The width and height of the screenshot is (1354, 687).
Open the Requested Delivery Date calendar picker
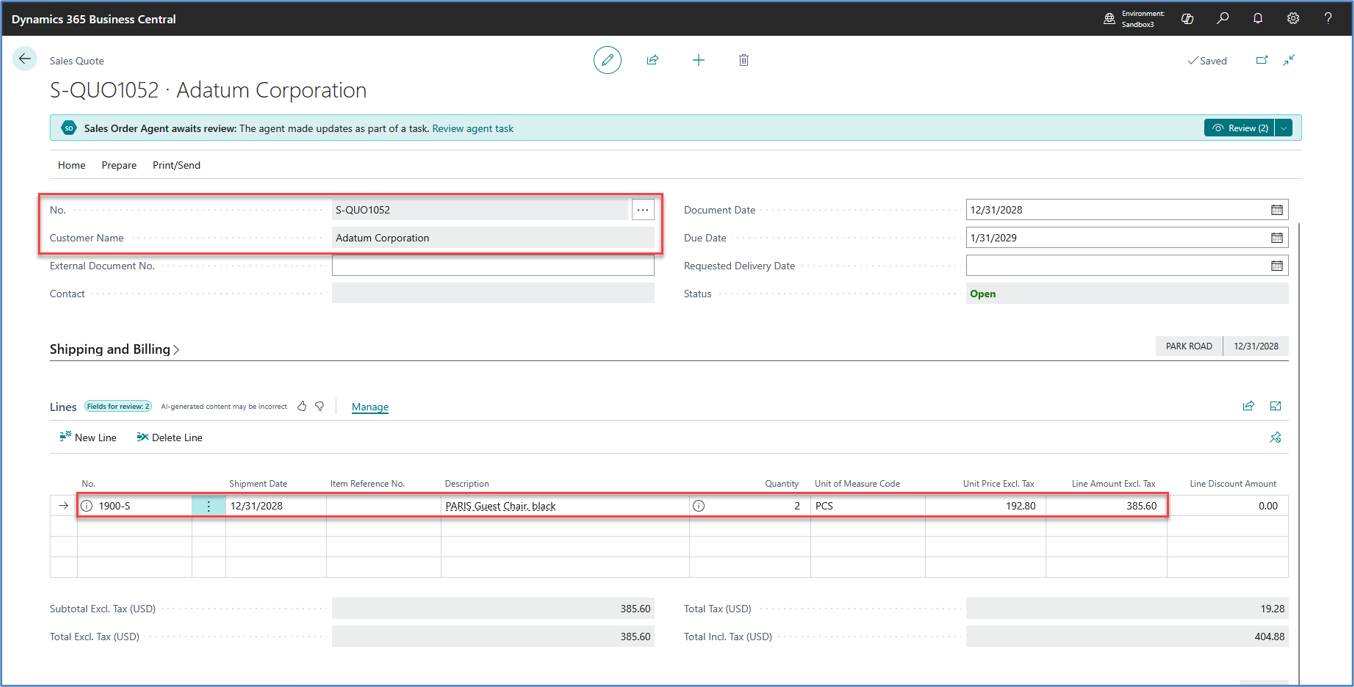[1277, 266]
